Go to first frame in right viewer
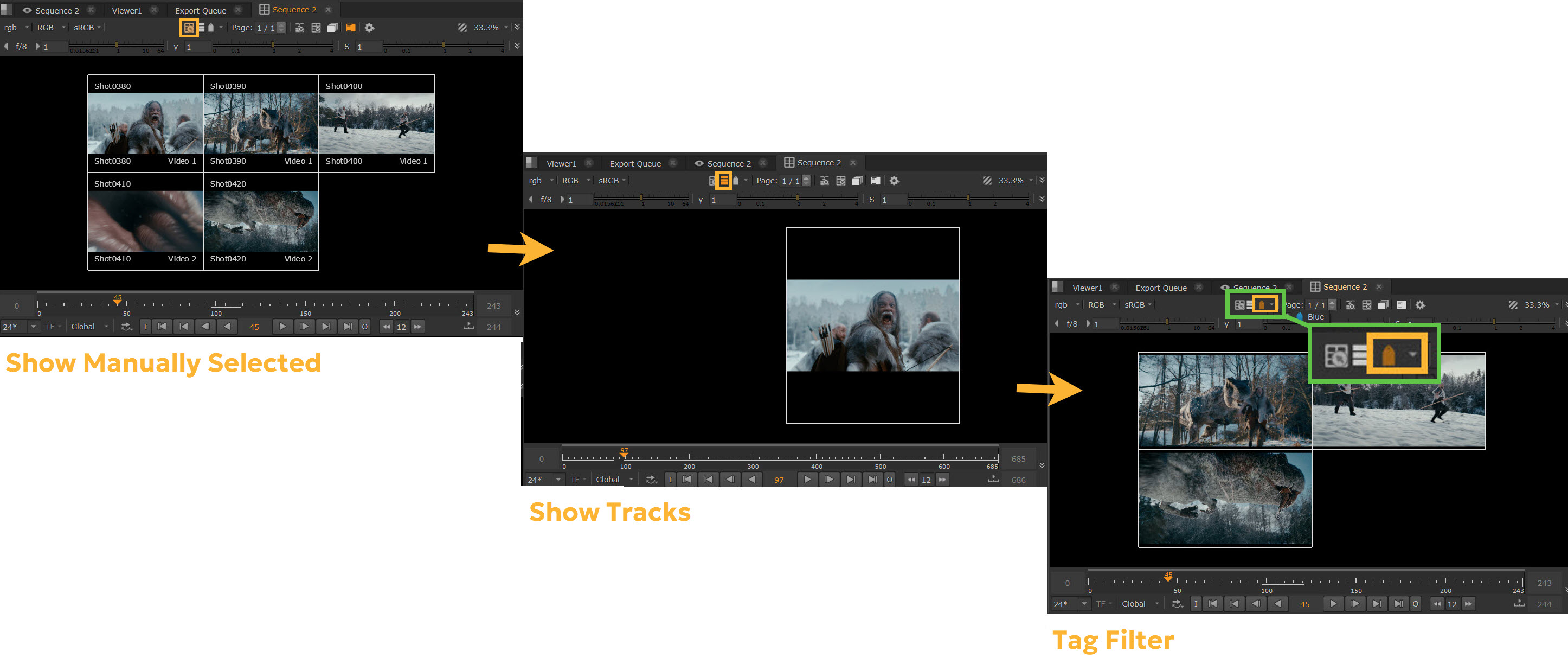 pyautogui.click(x=1212, y=604)
